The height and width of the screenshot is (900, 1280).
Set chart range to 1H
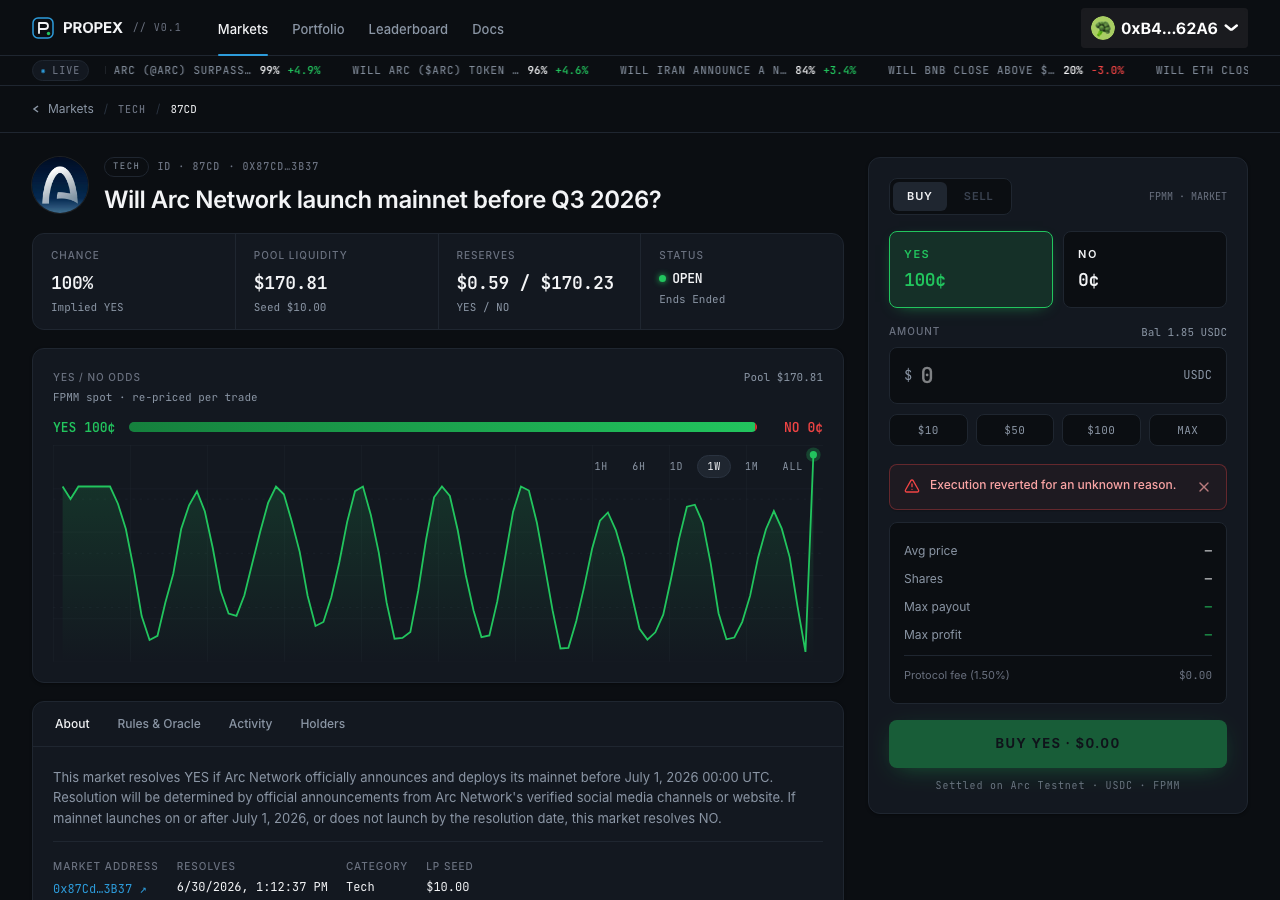[601, 467]
